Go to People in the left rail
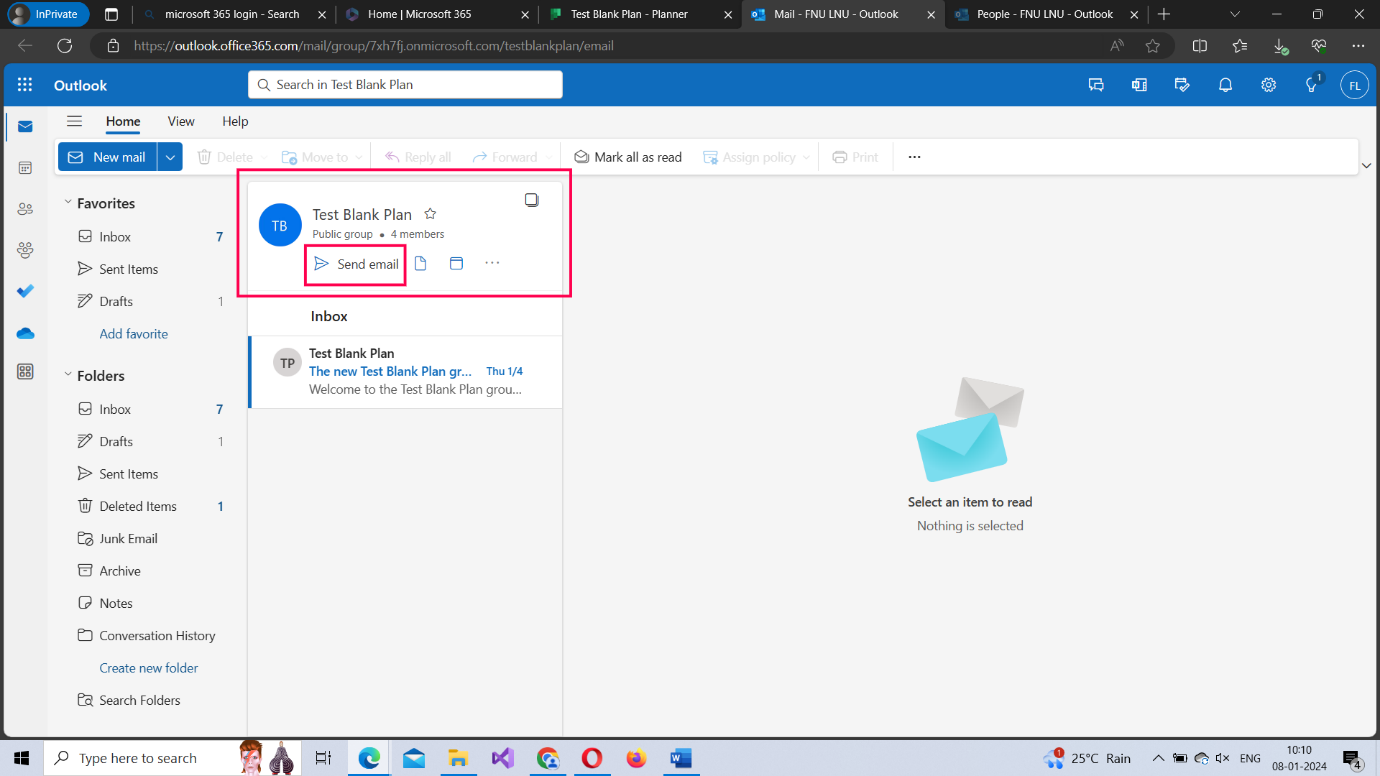 coord(25,209)
